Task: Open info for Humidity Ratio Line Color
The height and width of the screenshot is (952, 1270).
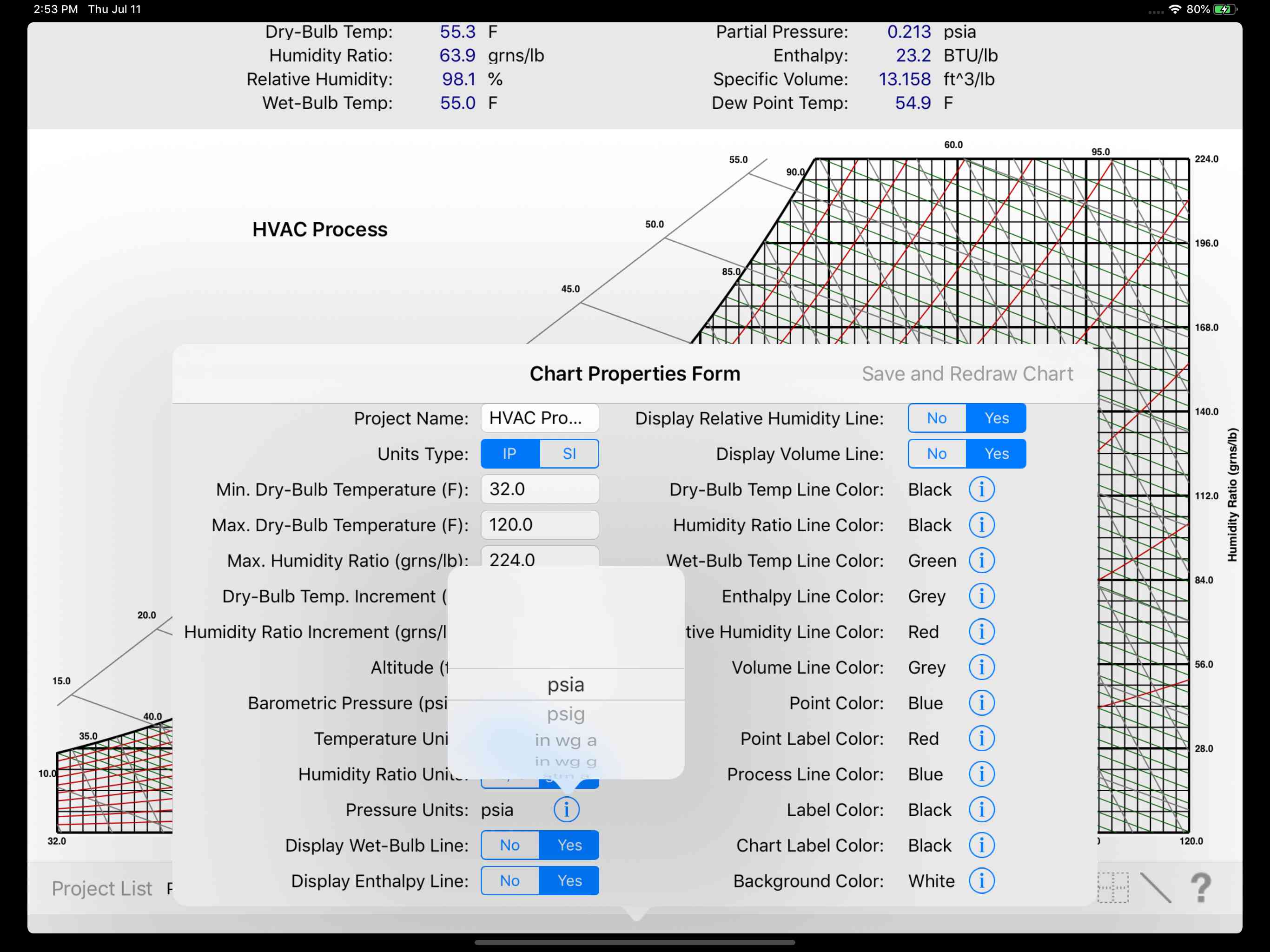Action: pos(981,525)
